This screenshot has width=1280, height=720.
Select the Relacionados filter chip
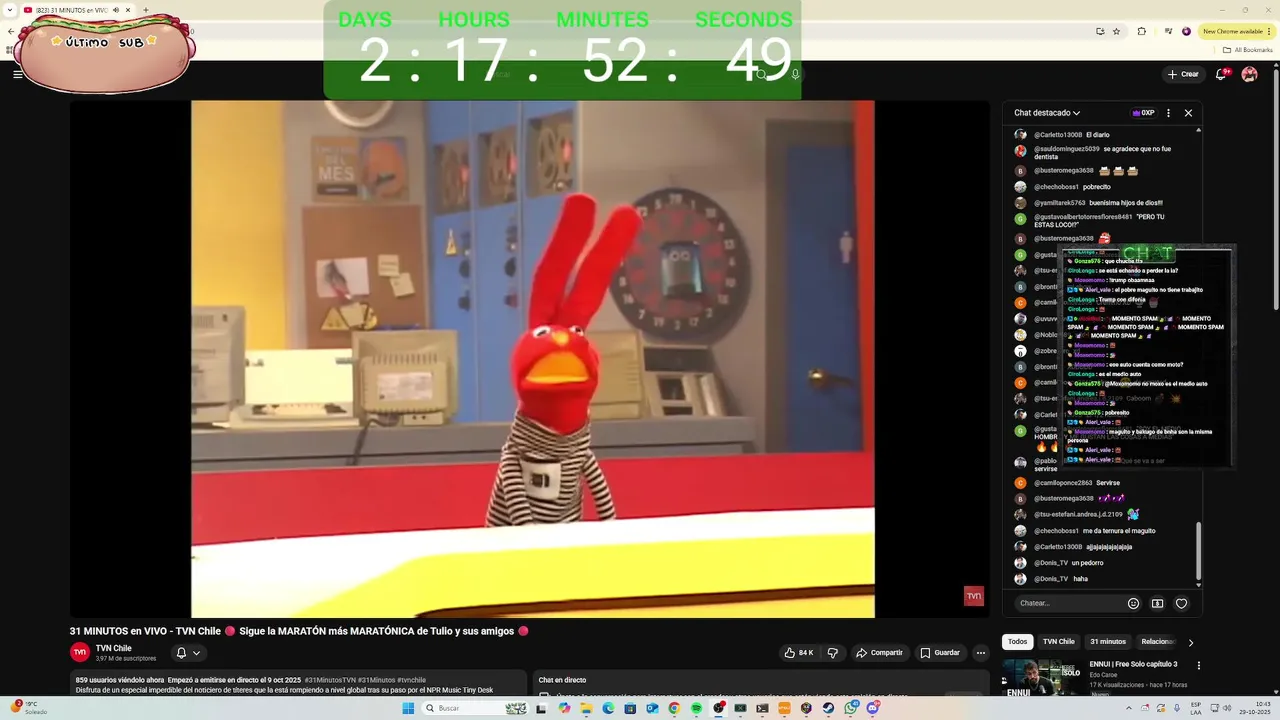1158,642
